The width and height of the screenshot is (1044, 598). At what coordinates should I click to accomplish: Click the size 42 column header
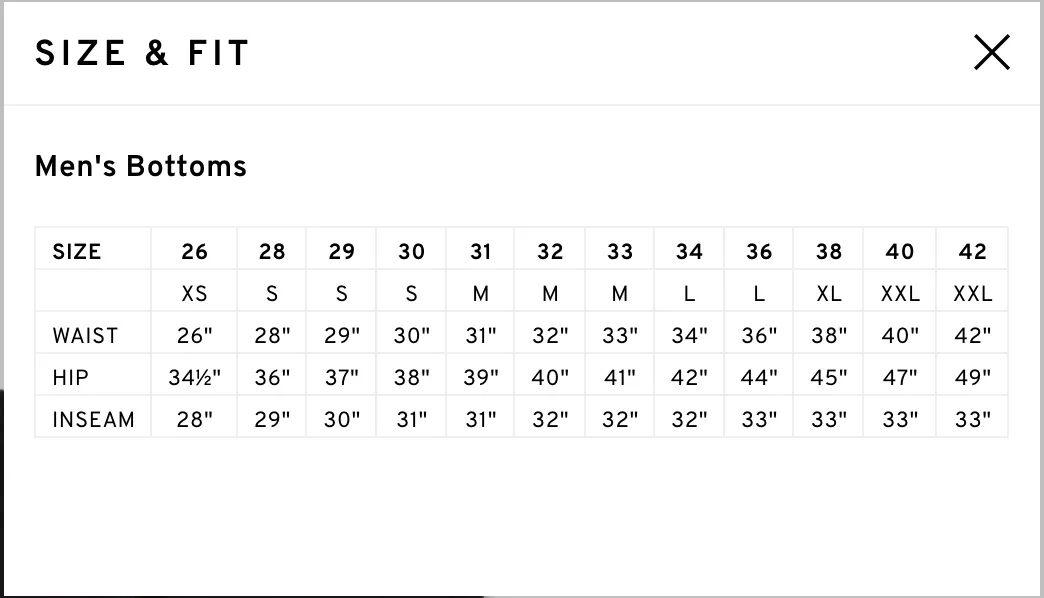[972, 251]
